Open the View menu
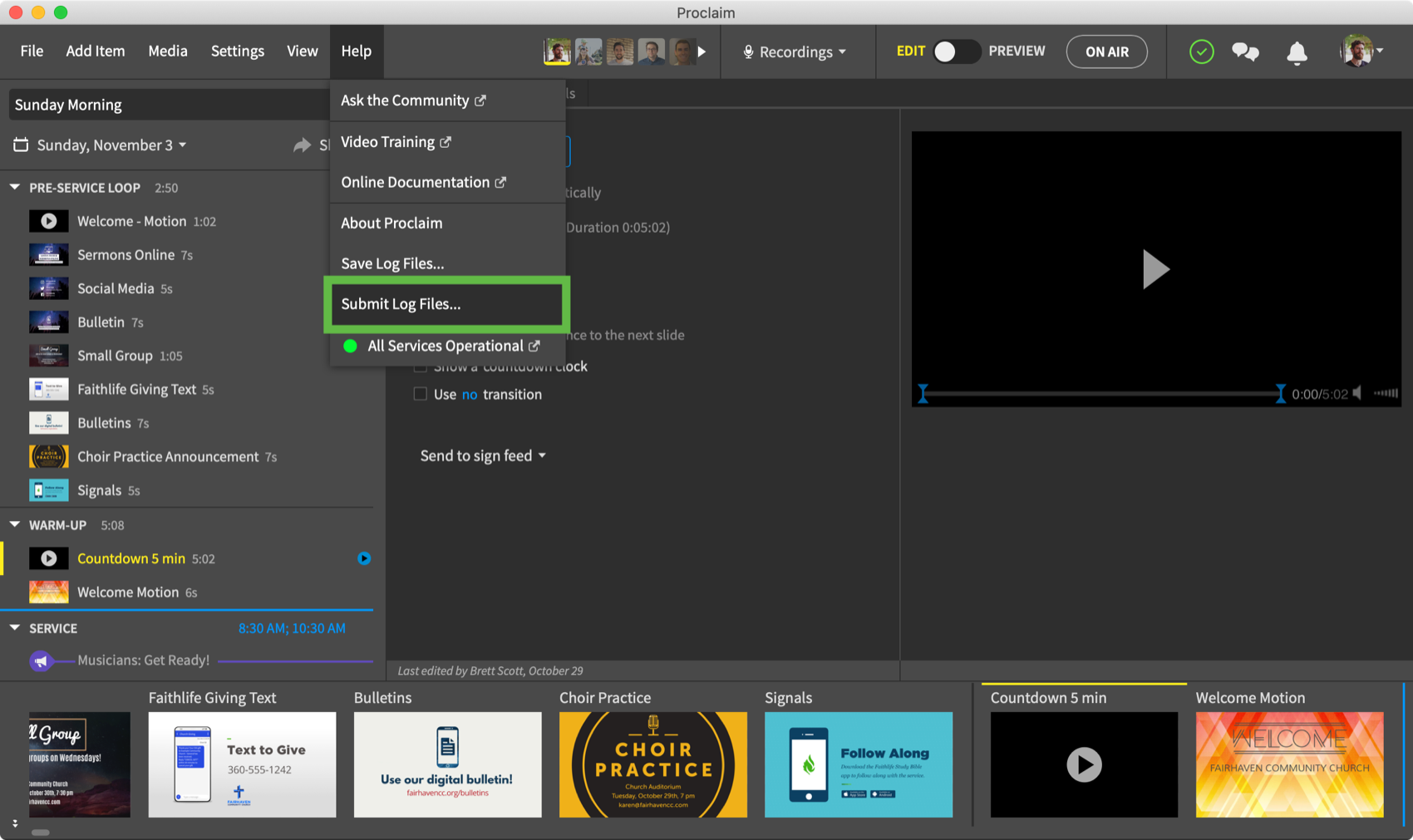 [x=302, y=51]
